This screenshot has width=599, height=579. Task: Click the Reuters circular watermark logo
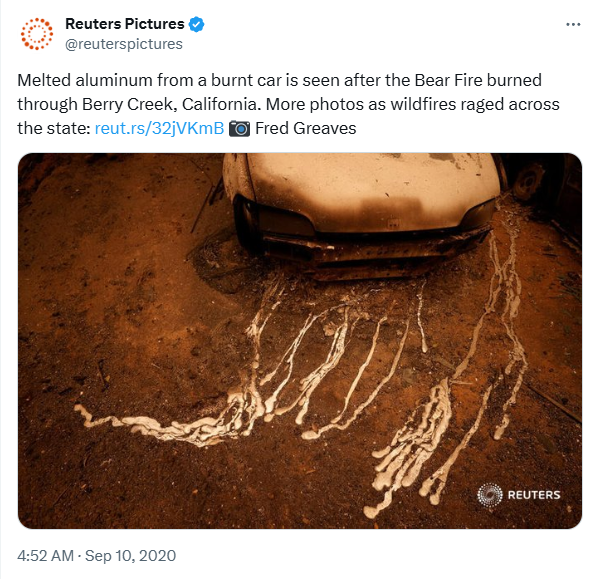[x=489, y=495]
